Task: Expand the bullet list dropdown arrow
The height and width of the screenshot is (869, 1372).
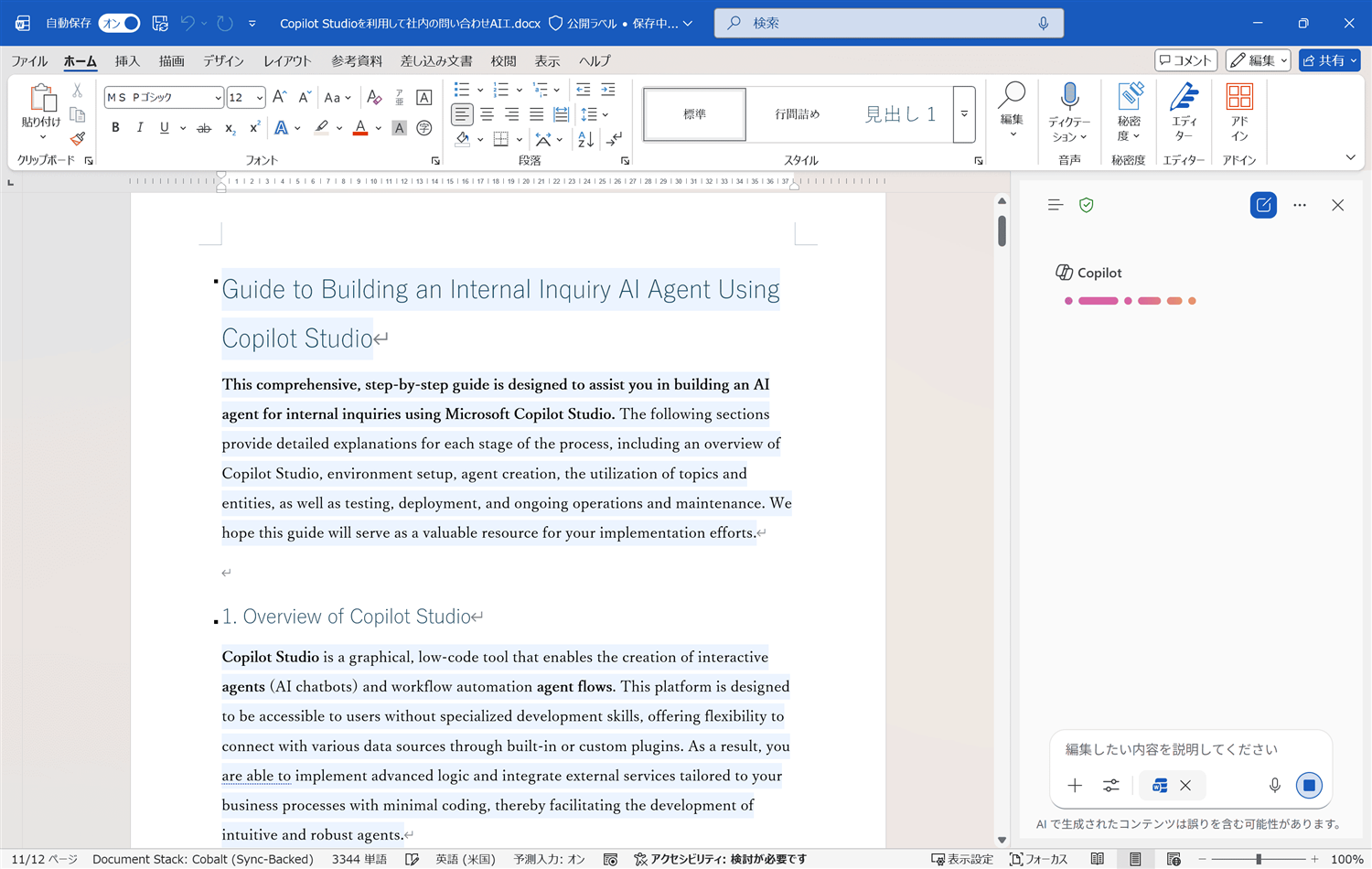Action: 480,90
